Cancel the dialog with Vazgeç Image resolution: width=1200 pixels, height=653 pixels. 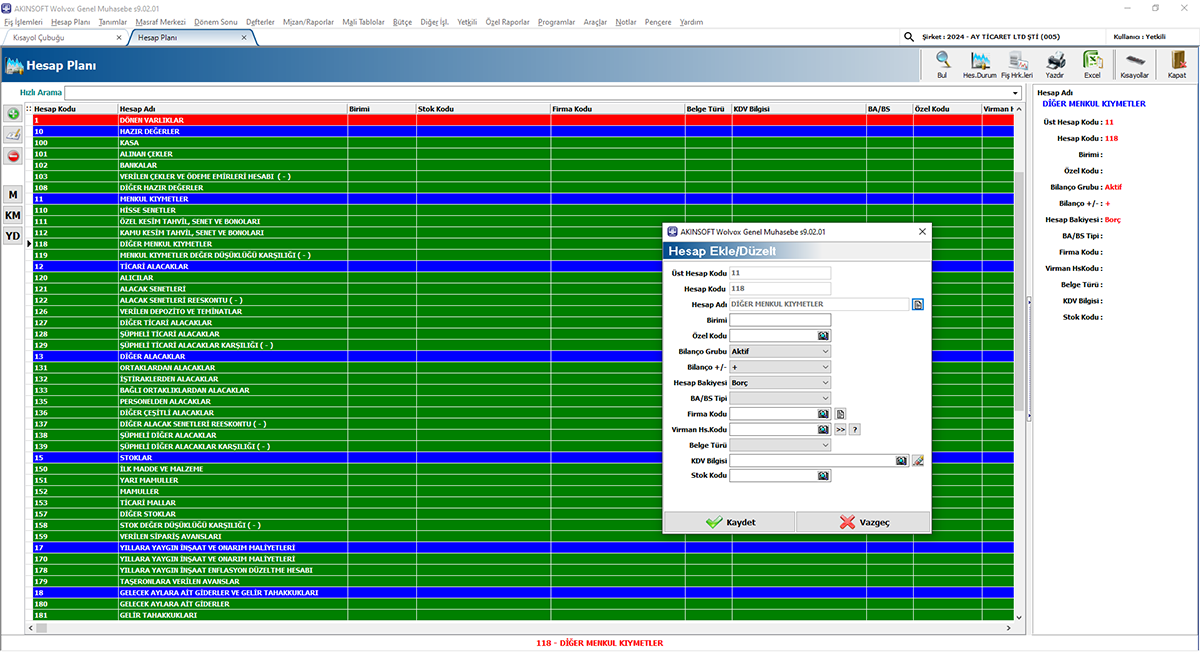(863, 522)
